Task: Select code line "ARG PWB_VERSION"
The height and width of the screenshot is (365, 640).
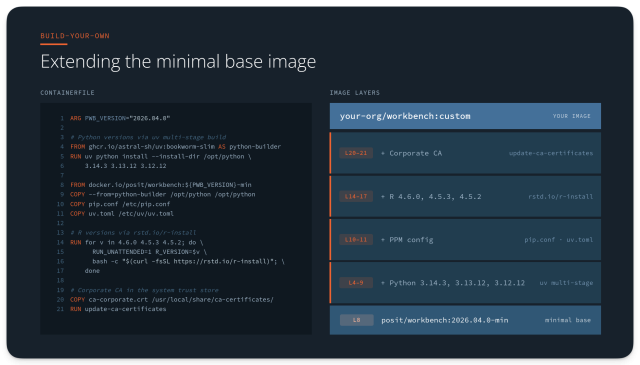Action: 120,118
